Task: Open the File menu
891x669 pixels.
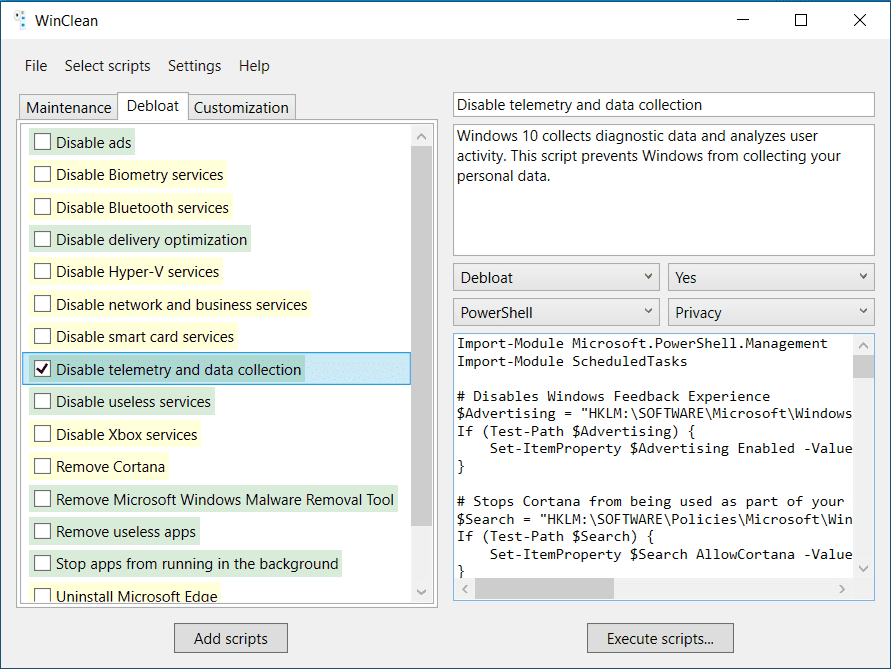Action: (36, 66)
